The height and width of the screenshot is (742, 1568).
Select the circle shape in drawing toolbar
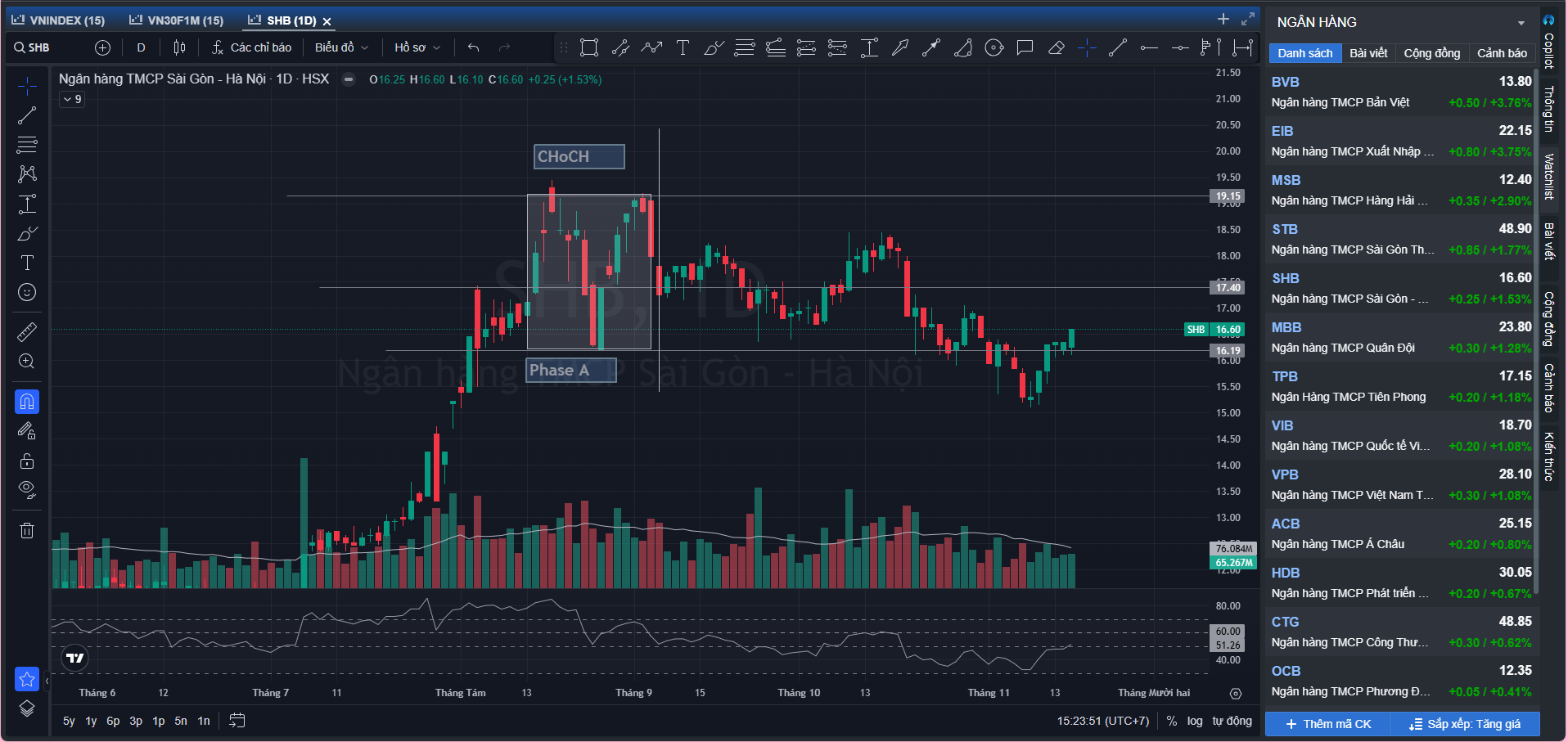[x=994, y=47]
